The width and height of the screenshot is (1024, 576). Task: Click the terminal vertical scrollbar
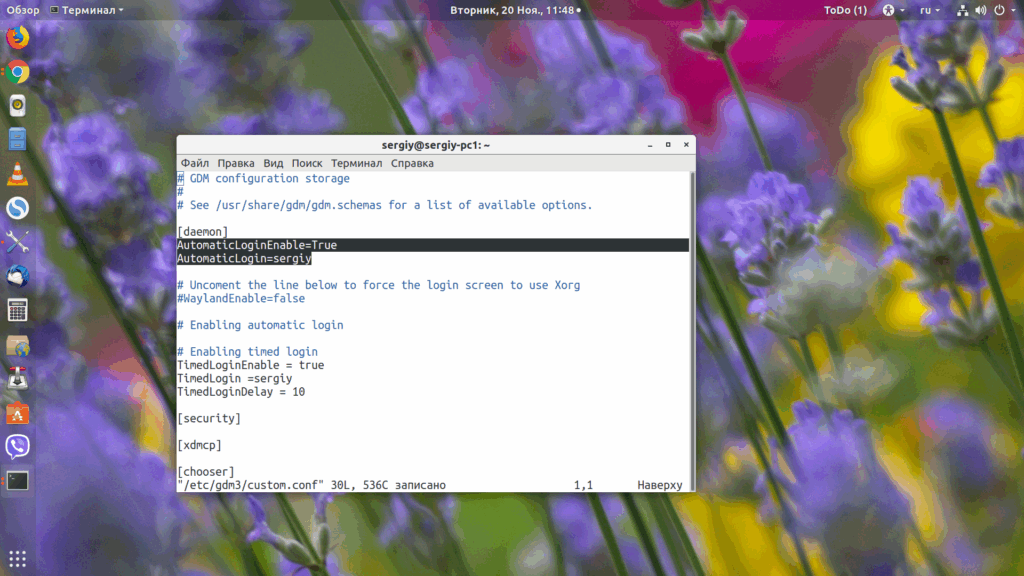click(692, 332)
